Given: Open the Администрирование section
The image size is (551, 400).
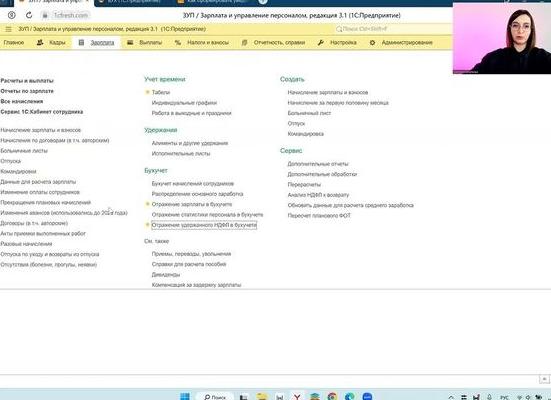Looking at the screenshot, I should 407,43.
